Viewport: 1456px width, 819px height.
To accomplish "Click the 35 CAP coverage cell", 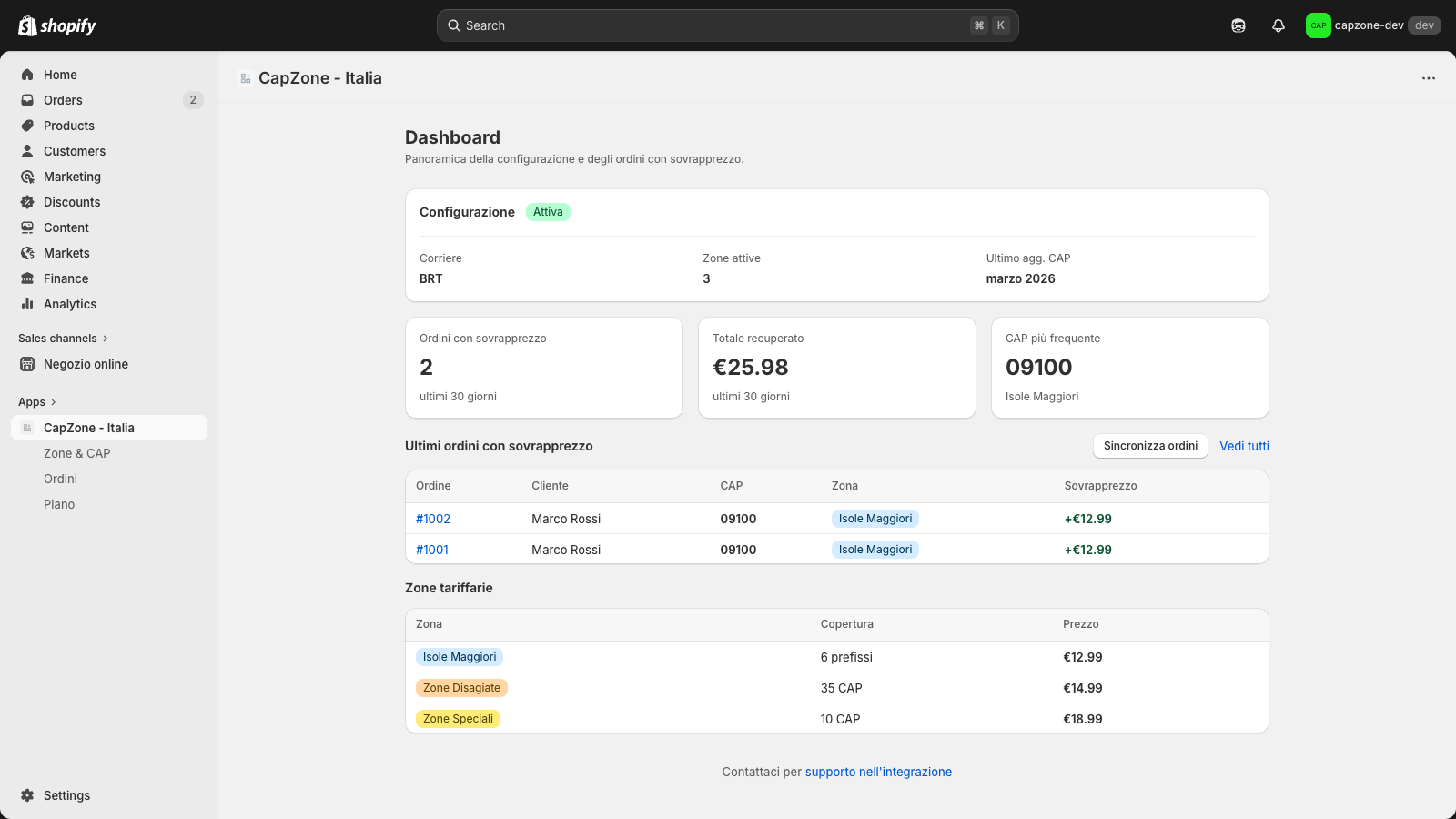I will (x=842, y=688).
